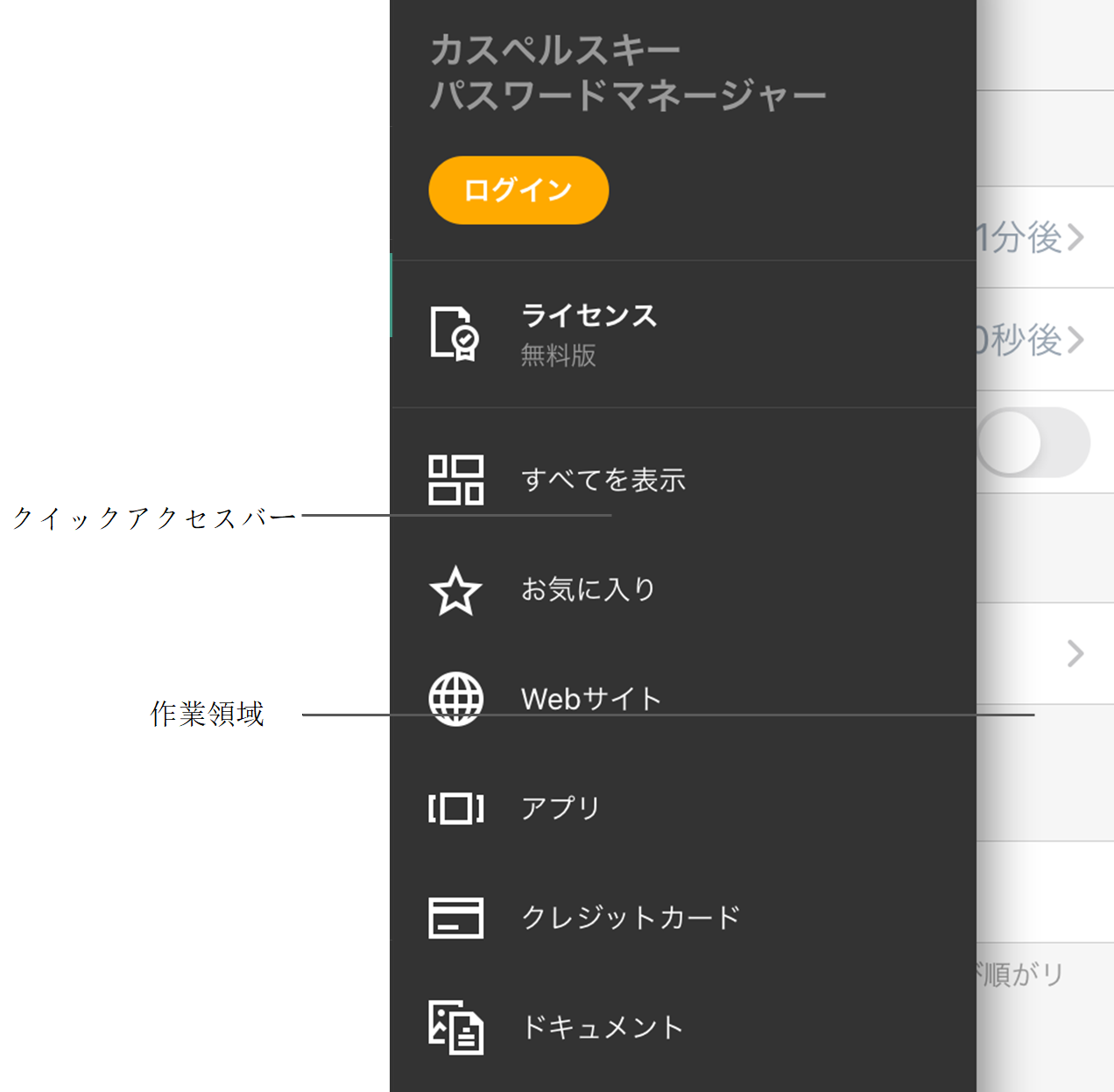Expand the 秒後 setting chevron
Screen dimensions: 1114x1092
1075,340
